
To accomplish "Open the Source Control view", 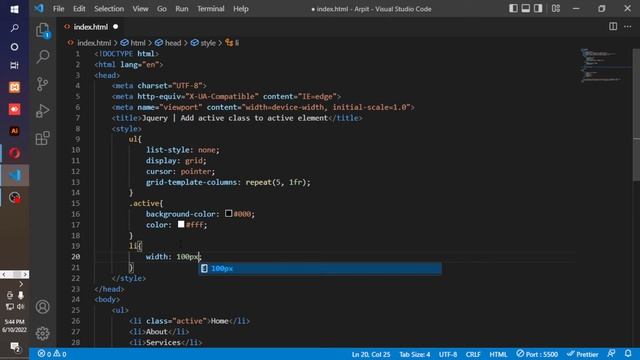I will (42, 84).
